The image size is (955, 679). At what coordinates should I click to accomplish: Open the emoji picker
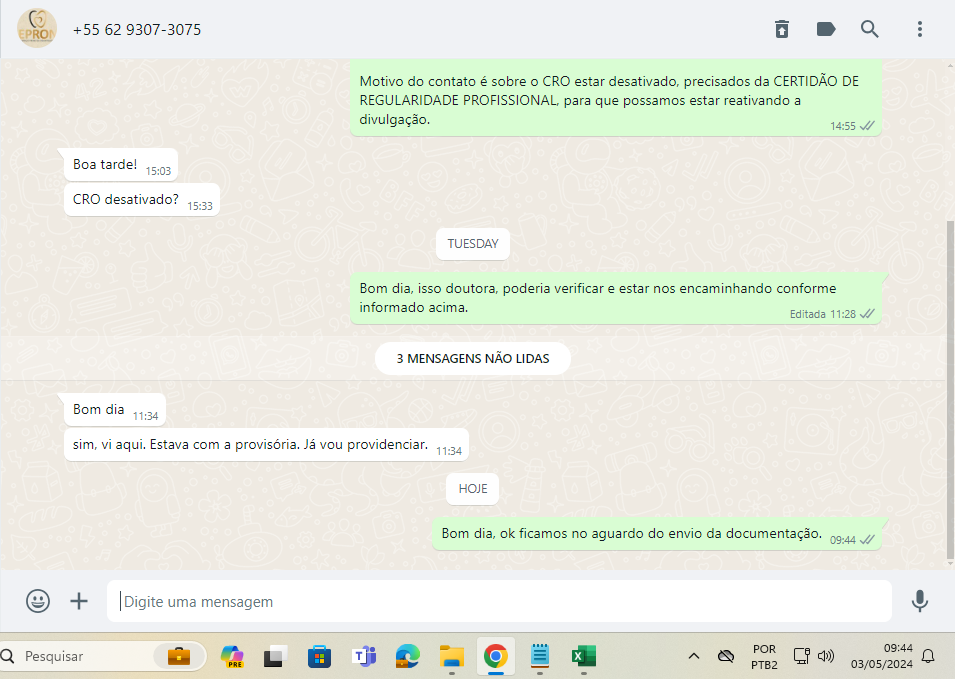[x=38, y=601]
